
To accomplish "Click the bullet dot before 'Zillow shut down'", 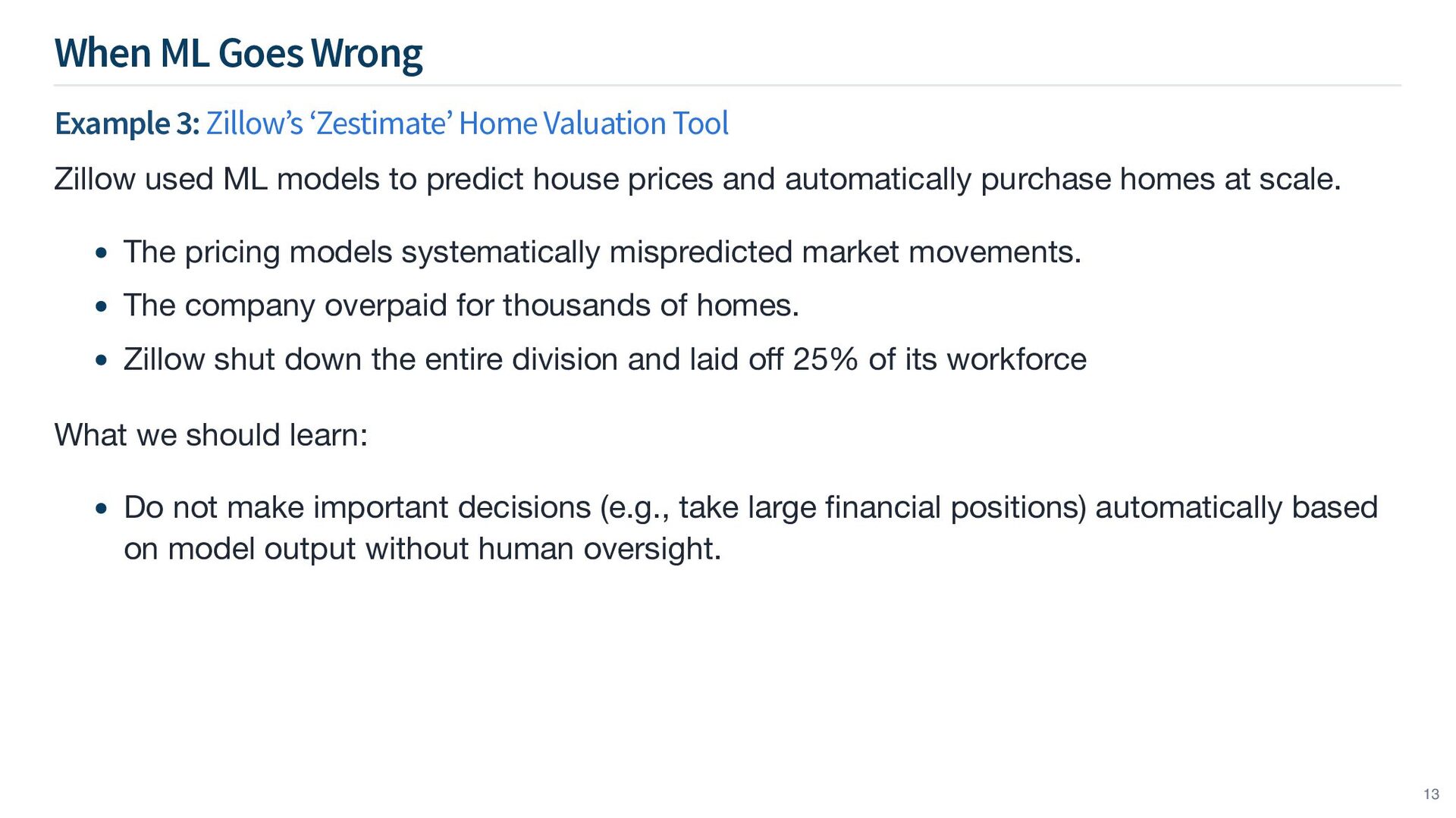I will [x=102, y=361].
